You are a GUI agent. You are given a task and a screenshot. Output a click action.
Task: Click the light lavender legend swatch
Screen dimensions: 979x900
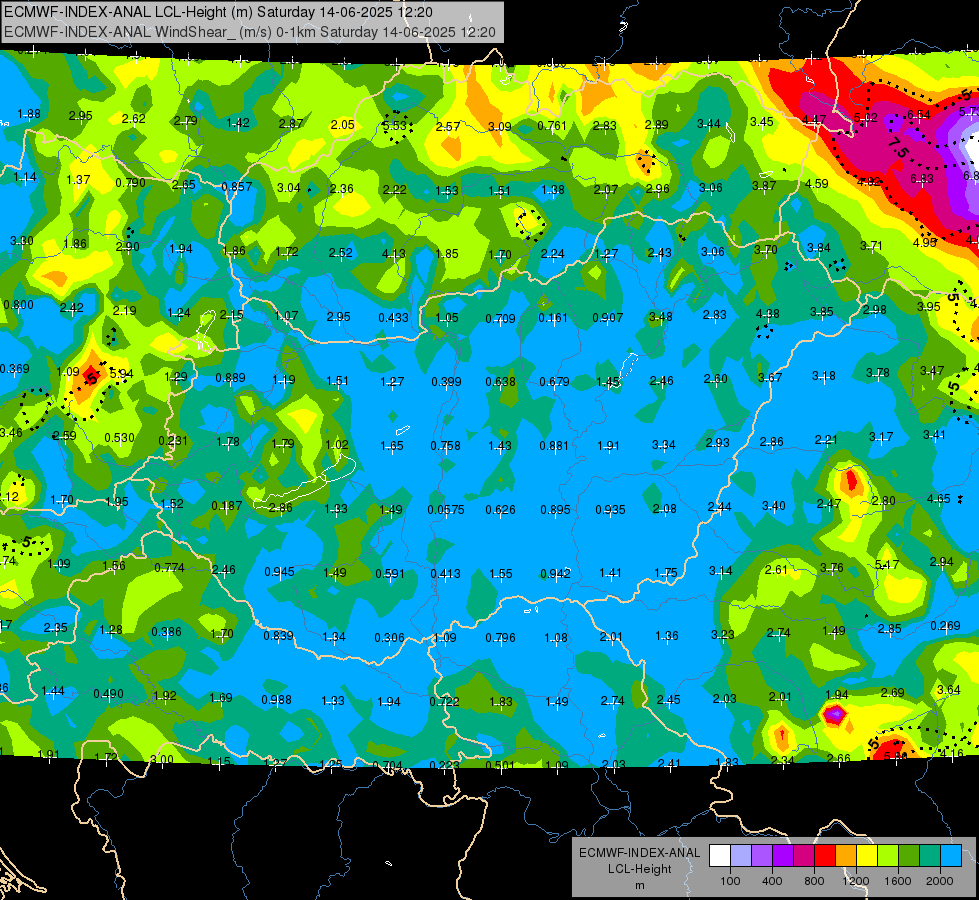click(x=741, y=856)
